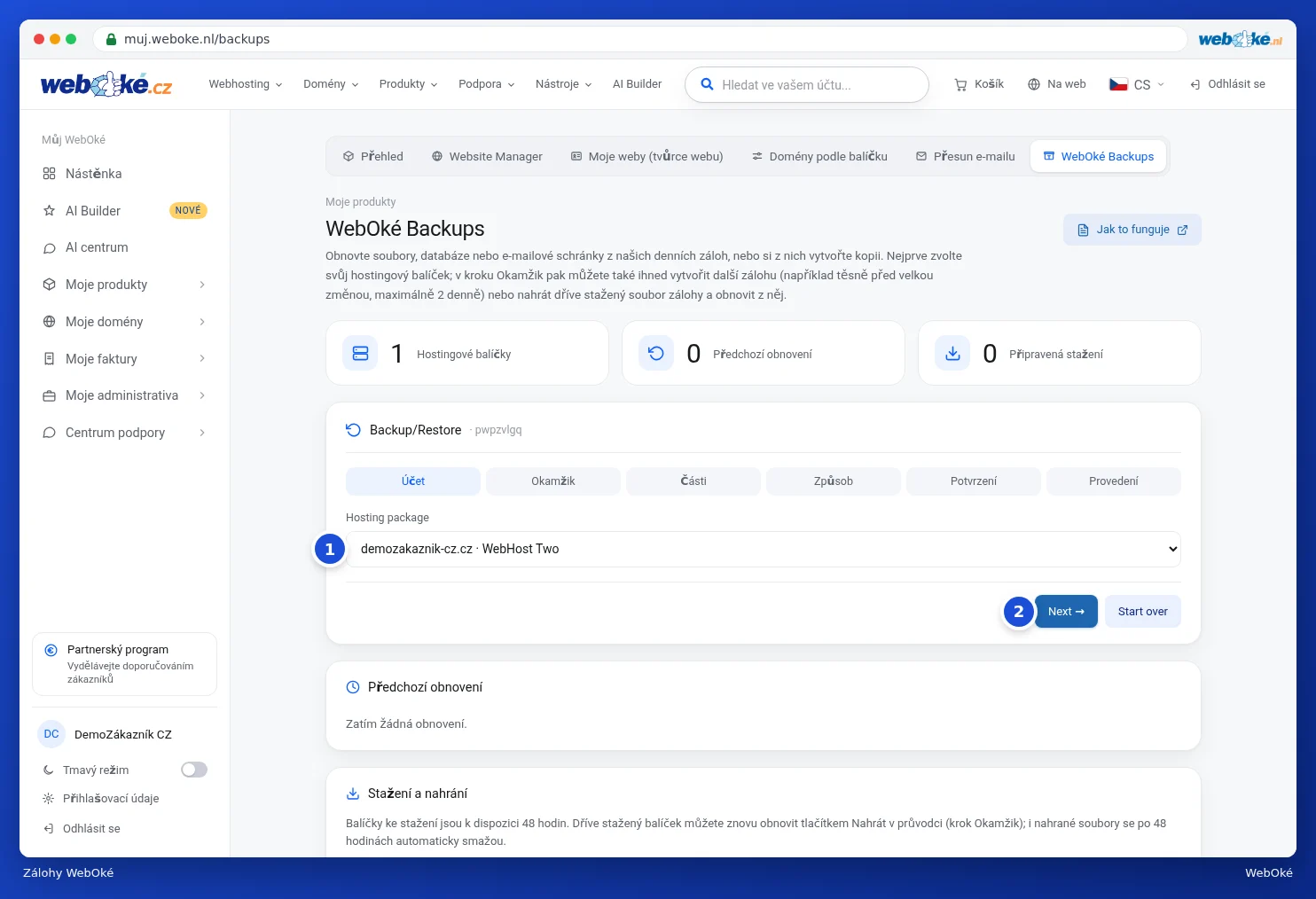This screenshot has width=1316, height=899.
Task: Click the browser address bar
Action: [x=640, y=39]
